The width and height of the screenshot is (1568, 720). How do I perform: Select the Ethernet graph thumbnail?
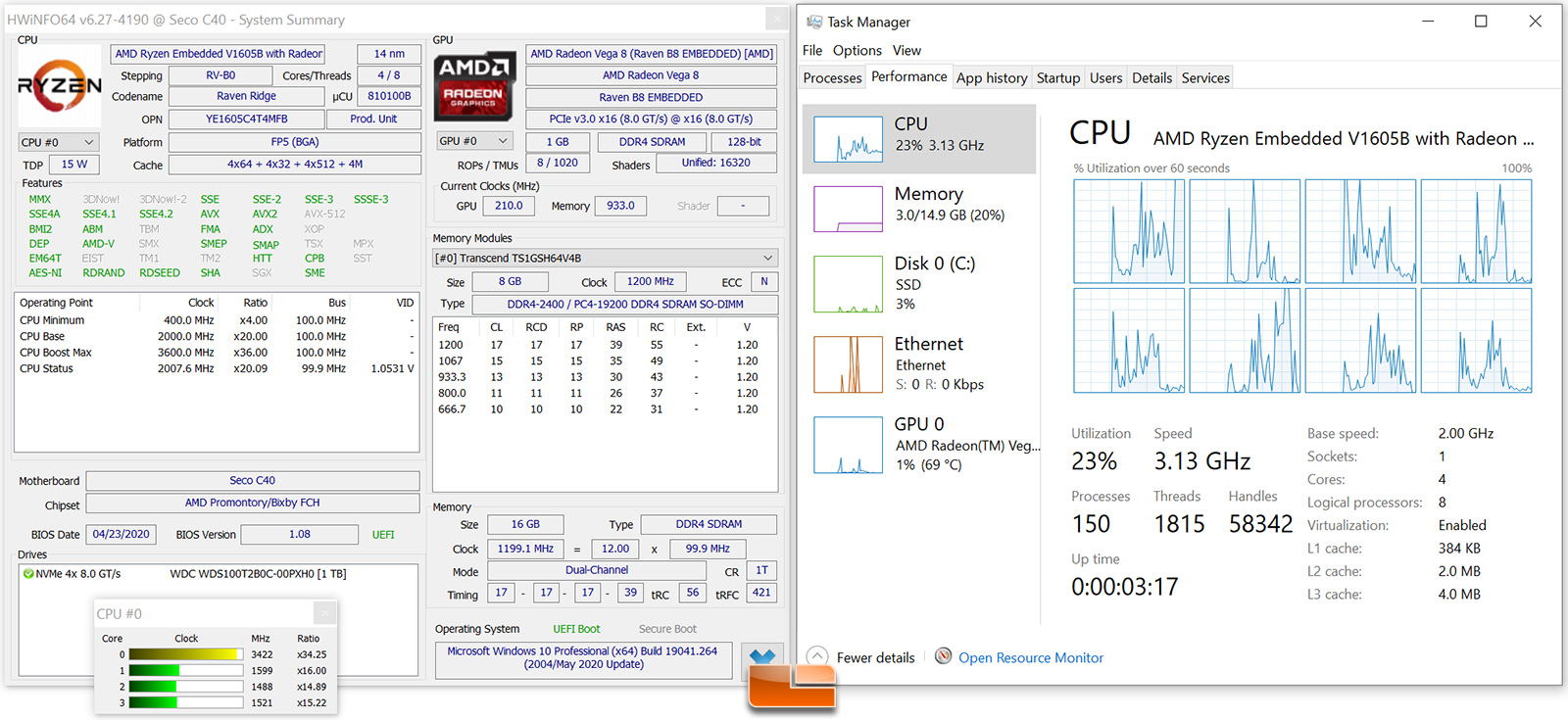point(848,364)
